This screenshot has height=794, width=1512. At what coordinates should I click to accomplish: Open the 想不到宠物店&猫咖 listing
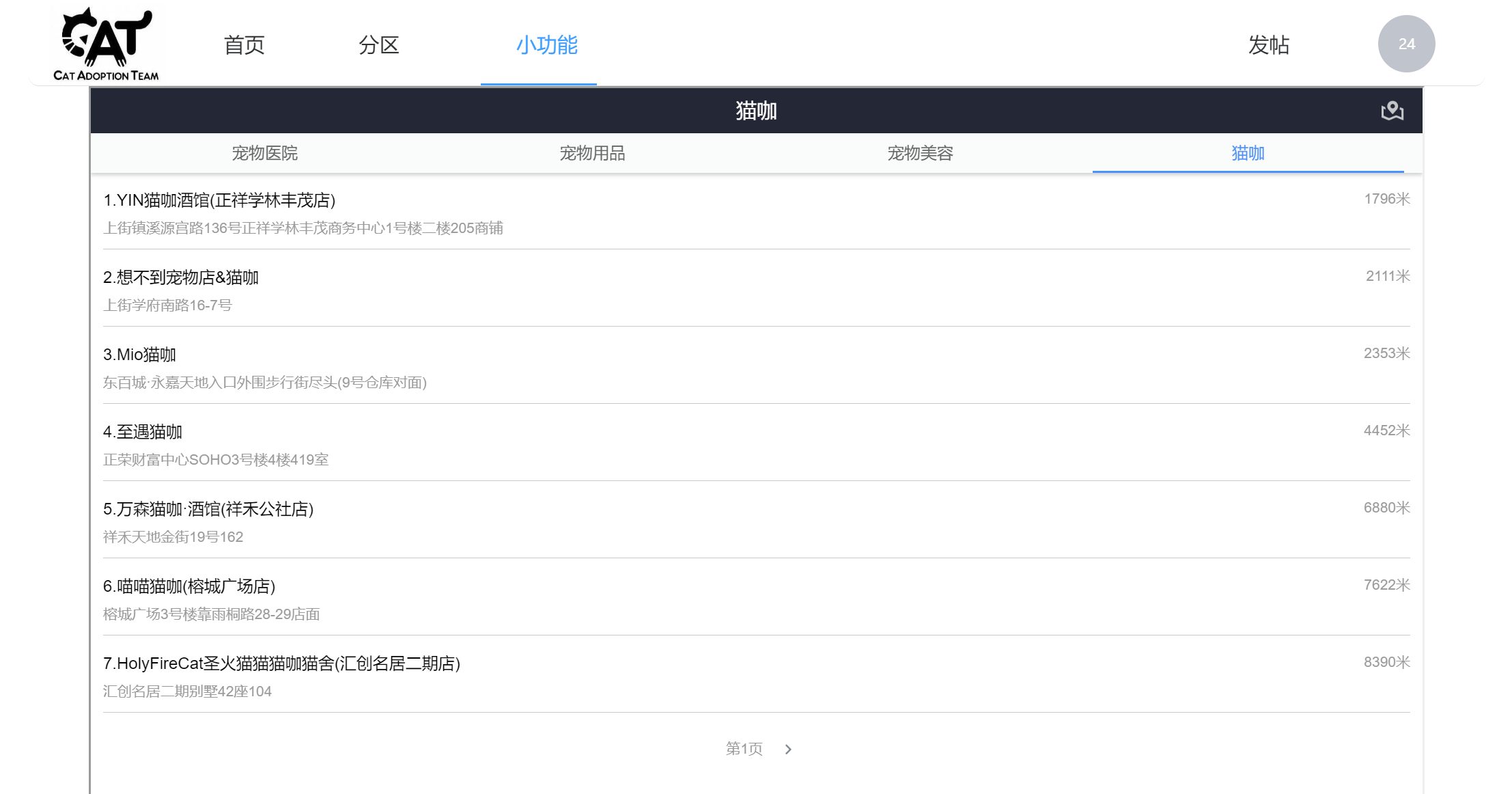click(181, 277)
